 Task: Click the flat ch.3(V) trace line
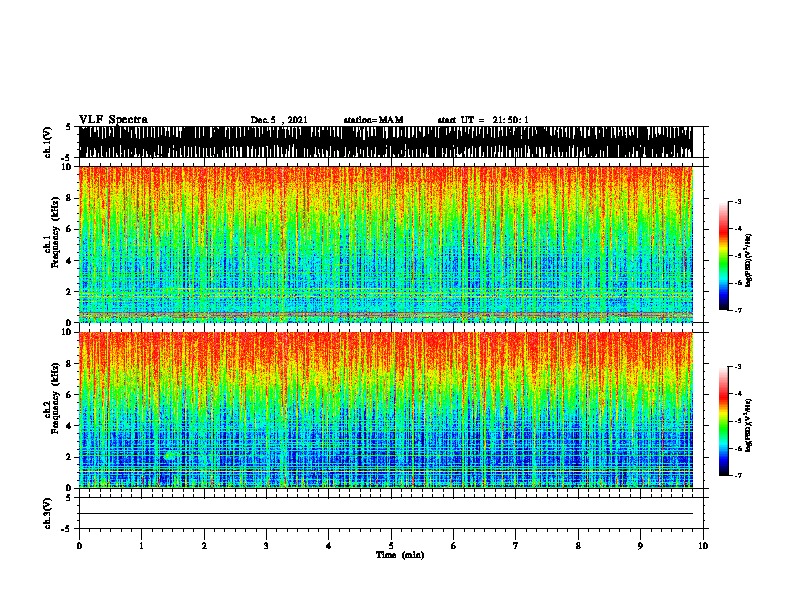click(386, 514)
